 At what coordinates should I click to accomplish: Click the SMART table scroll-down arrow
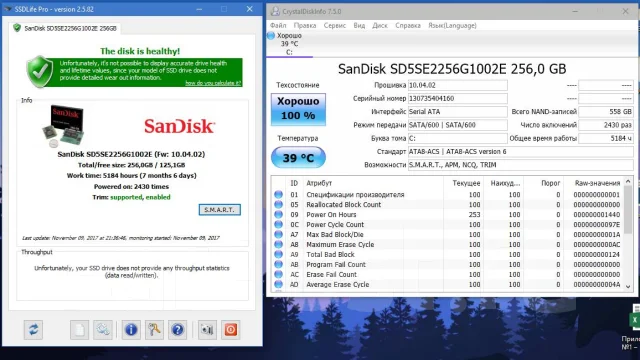point(628,287)
